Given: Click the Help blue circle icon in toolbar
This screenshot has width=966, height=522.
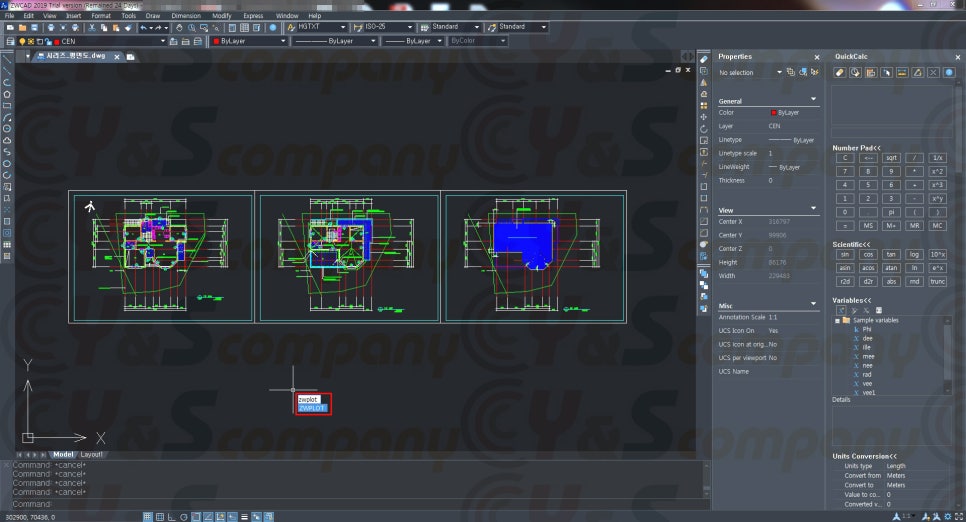Looking at the screenshot, I should click(x=273, y=28).
